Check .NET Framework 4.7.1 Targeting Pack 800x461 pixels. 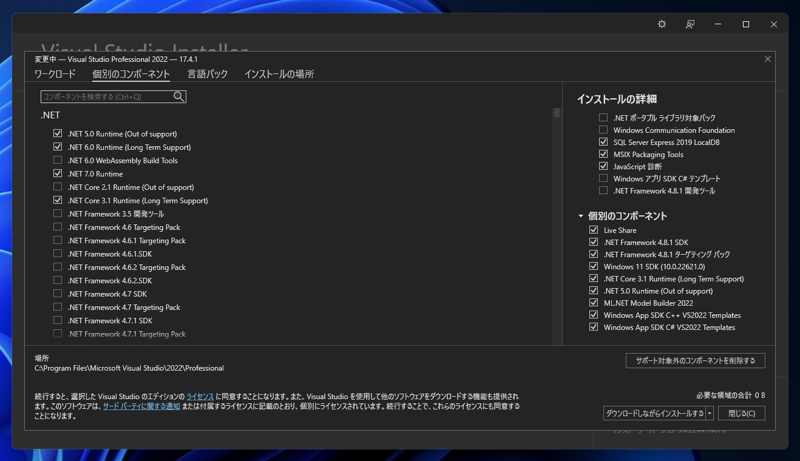[58, 334]
